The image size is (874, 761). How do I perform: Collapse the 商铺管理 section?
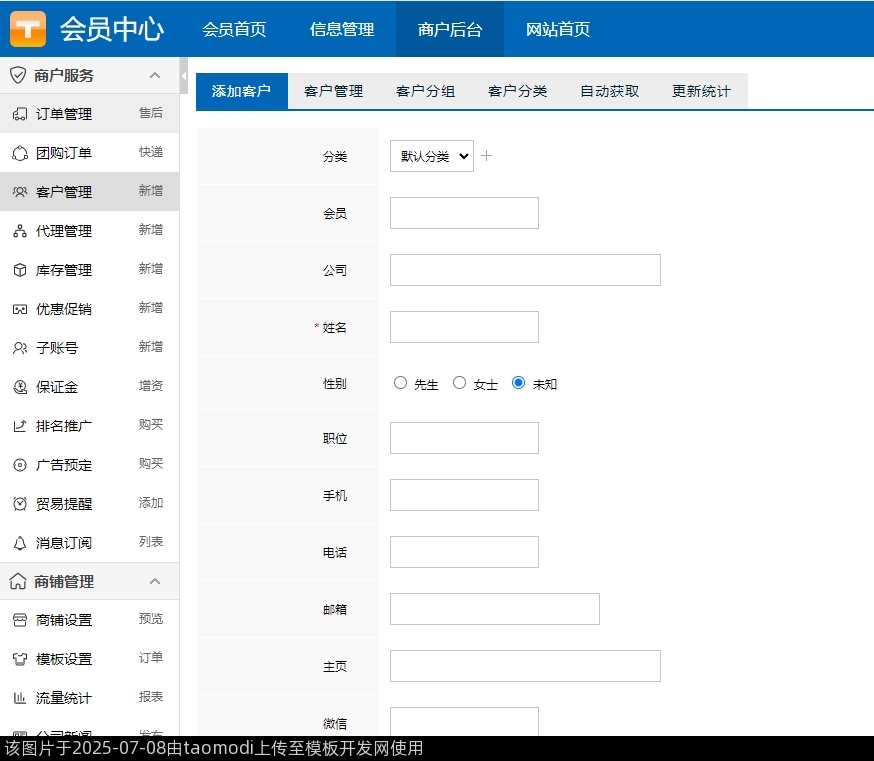tap(155, 581)
